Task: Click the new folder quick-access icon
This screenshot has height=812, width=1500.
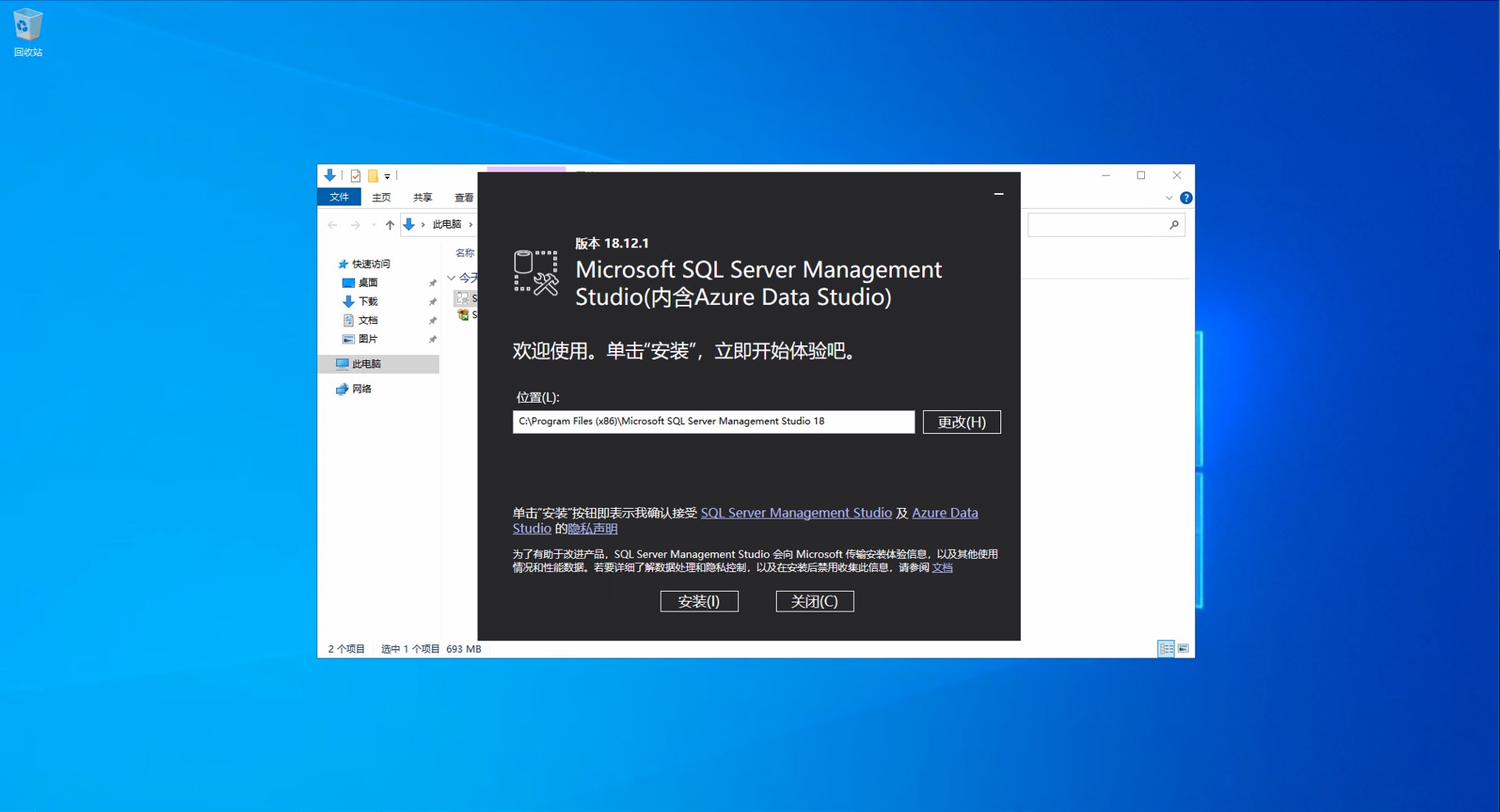Action: [372, 176]
